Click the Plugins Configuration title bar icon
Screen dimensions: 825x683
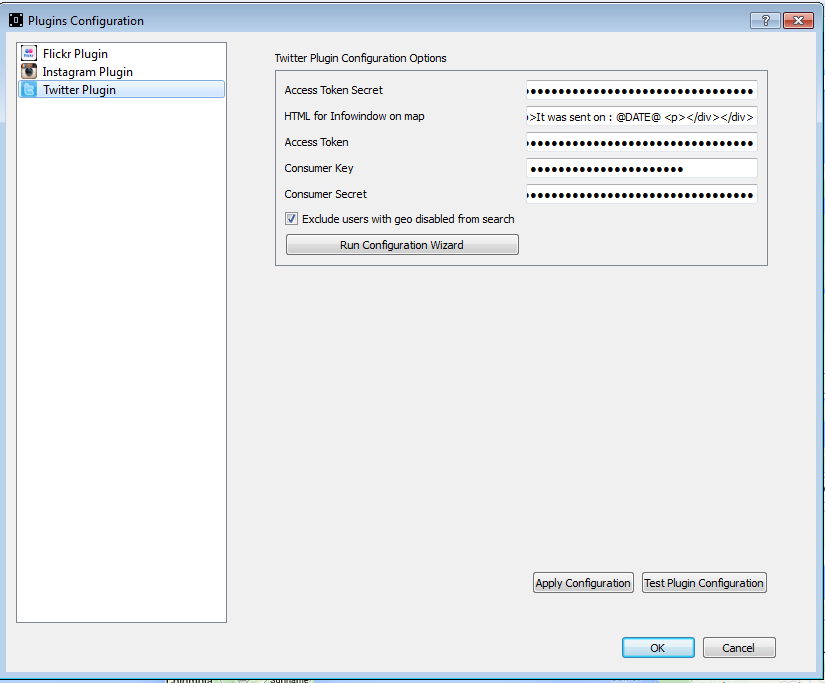coord(16,21)
